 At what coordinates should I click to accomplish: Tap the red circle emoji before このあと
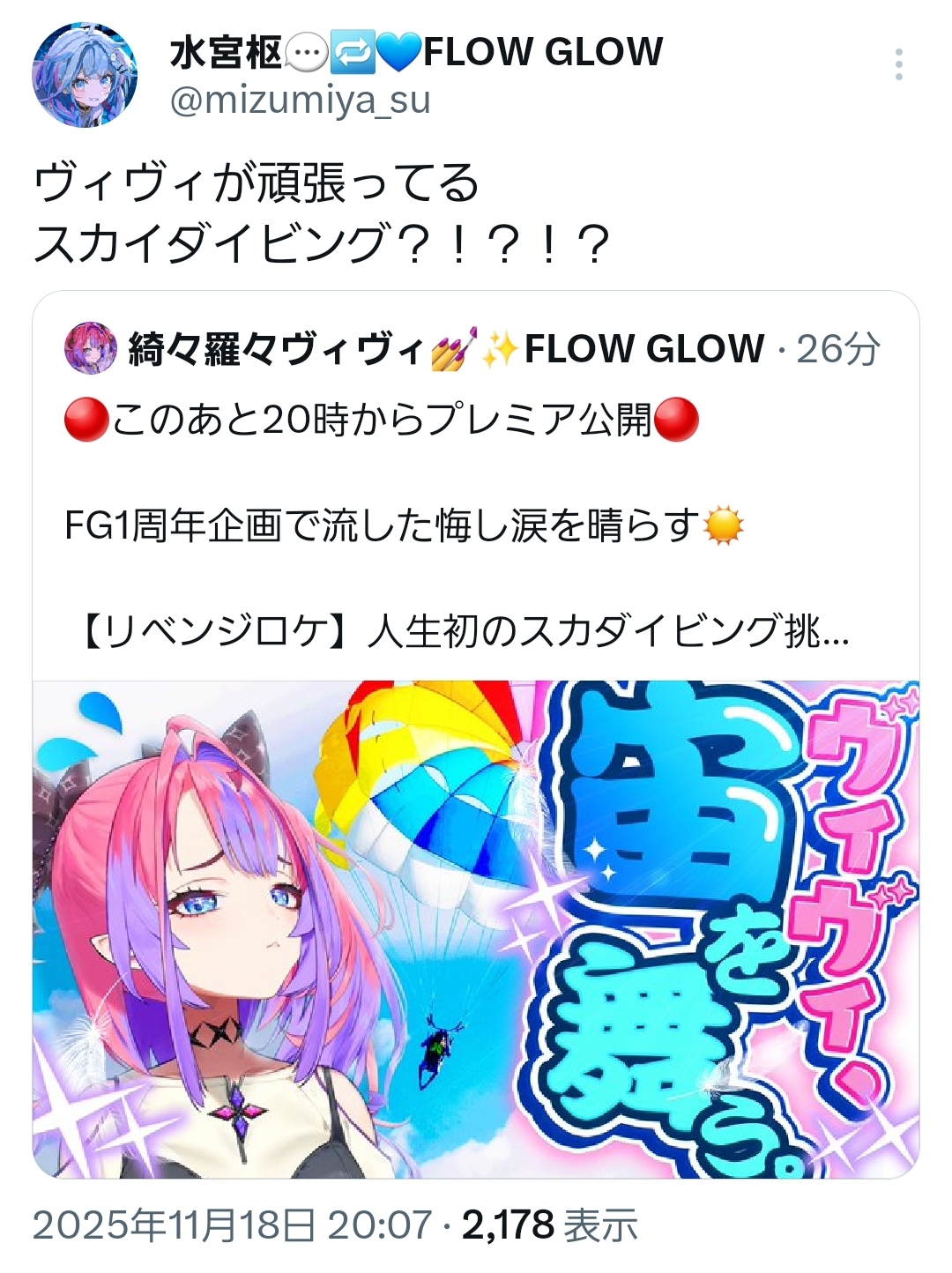pos(86,421)
